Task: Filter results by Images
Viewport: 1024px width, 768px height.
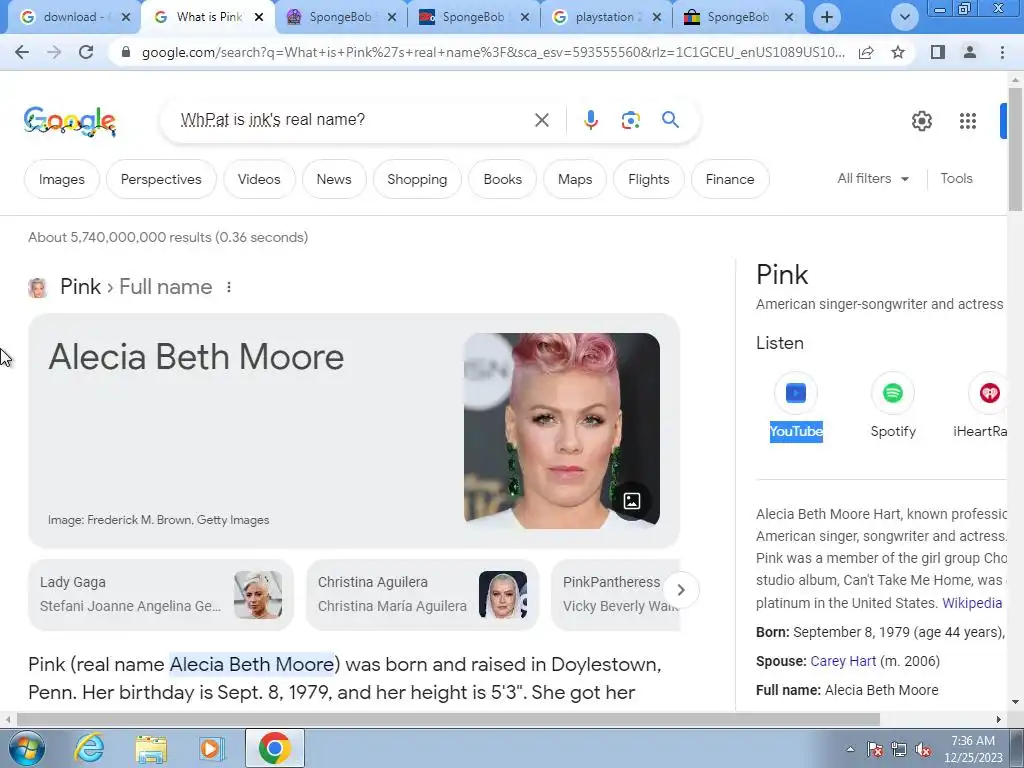Action: [61, 179]
